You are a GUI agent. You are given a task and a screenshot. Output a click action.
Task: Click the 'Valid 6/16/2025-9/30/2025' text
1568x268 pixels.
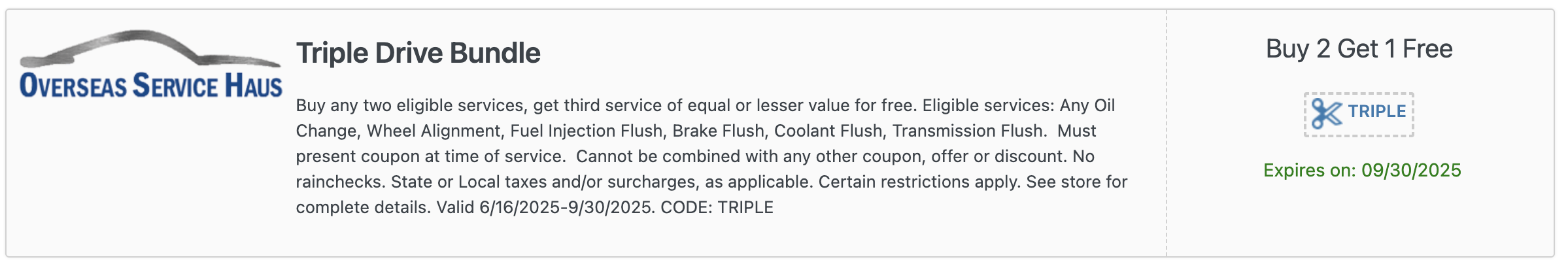pos(545,207)
